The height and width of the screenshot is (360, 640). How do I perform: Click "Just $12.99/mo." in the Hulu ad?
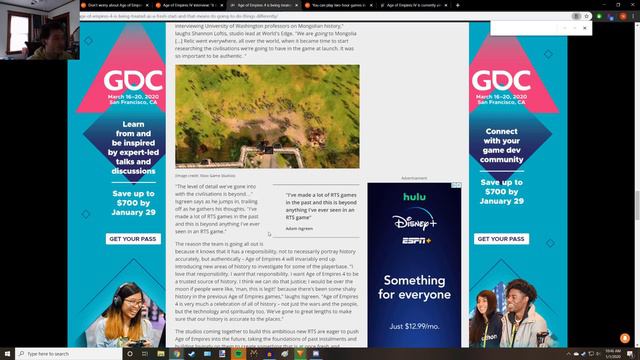(x=414, y=326)
